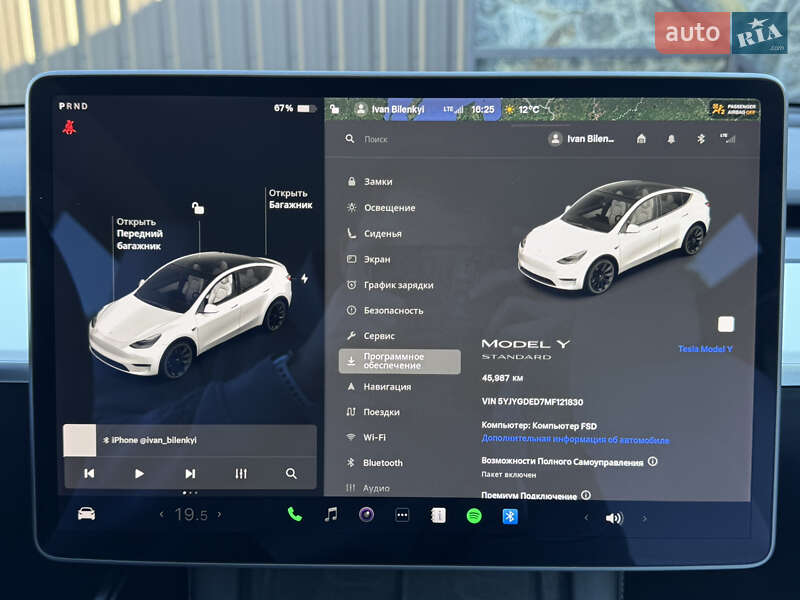Tap the VIN 5YJYGDED7MF121830 text

coord(532,402)
